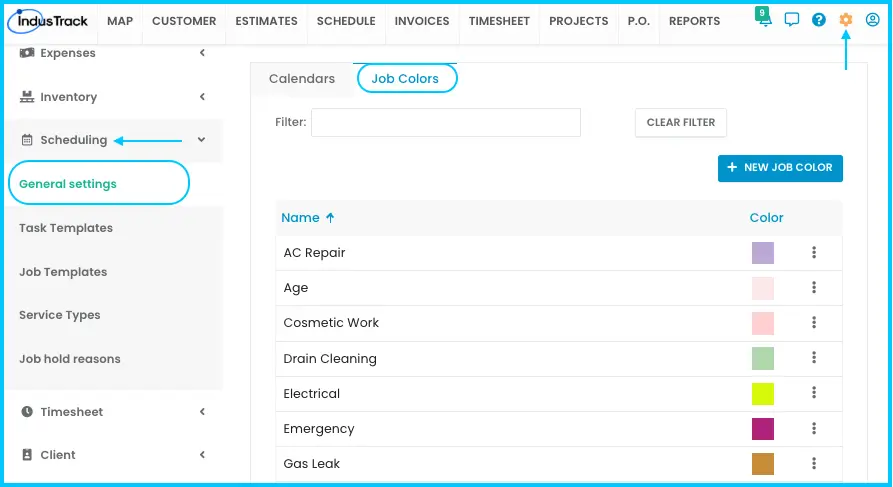
Task: Select the Age row name
Action: [x=296, y=288]
